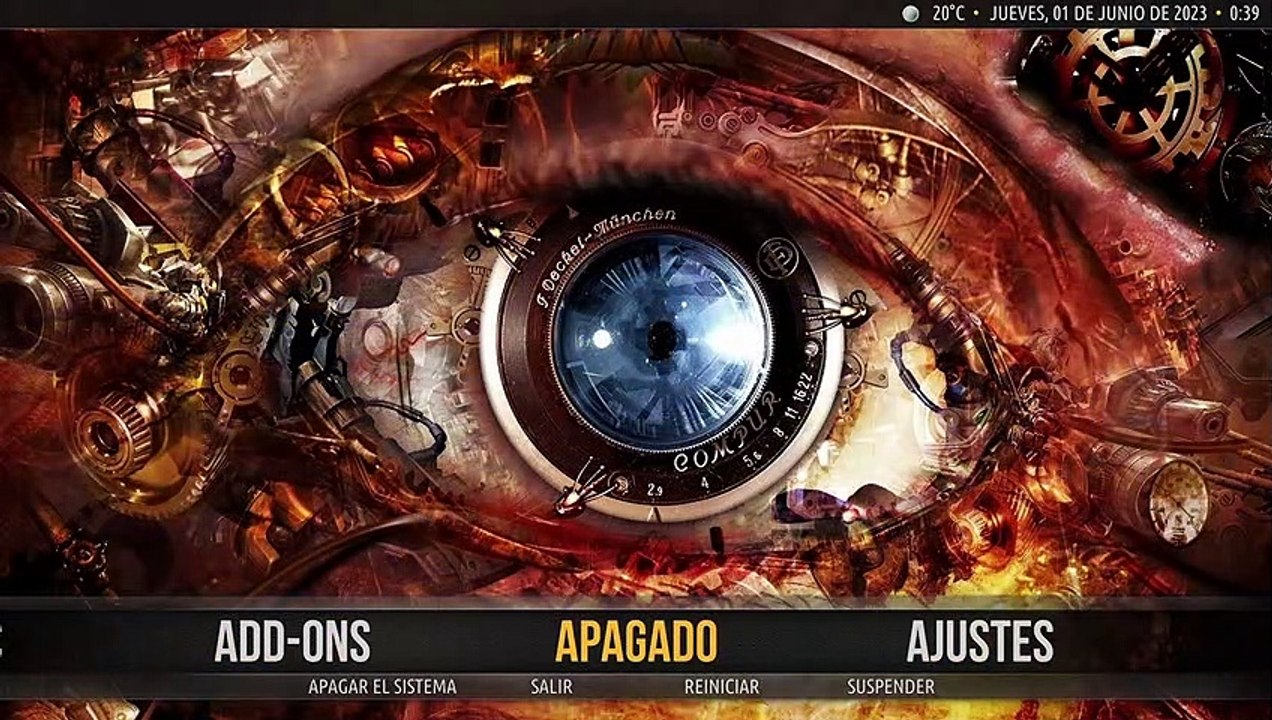1272x720 pixels.
Task: Click the weather moon icon in top bar
Action: [x=910, y=13]
